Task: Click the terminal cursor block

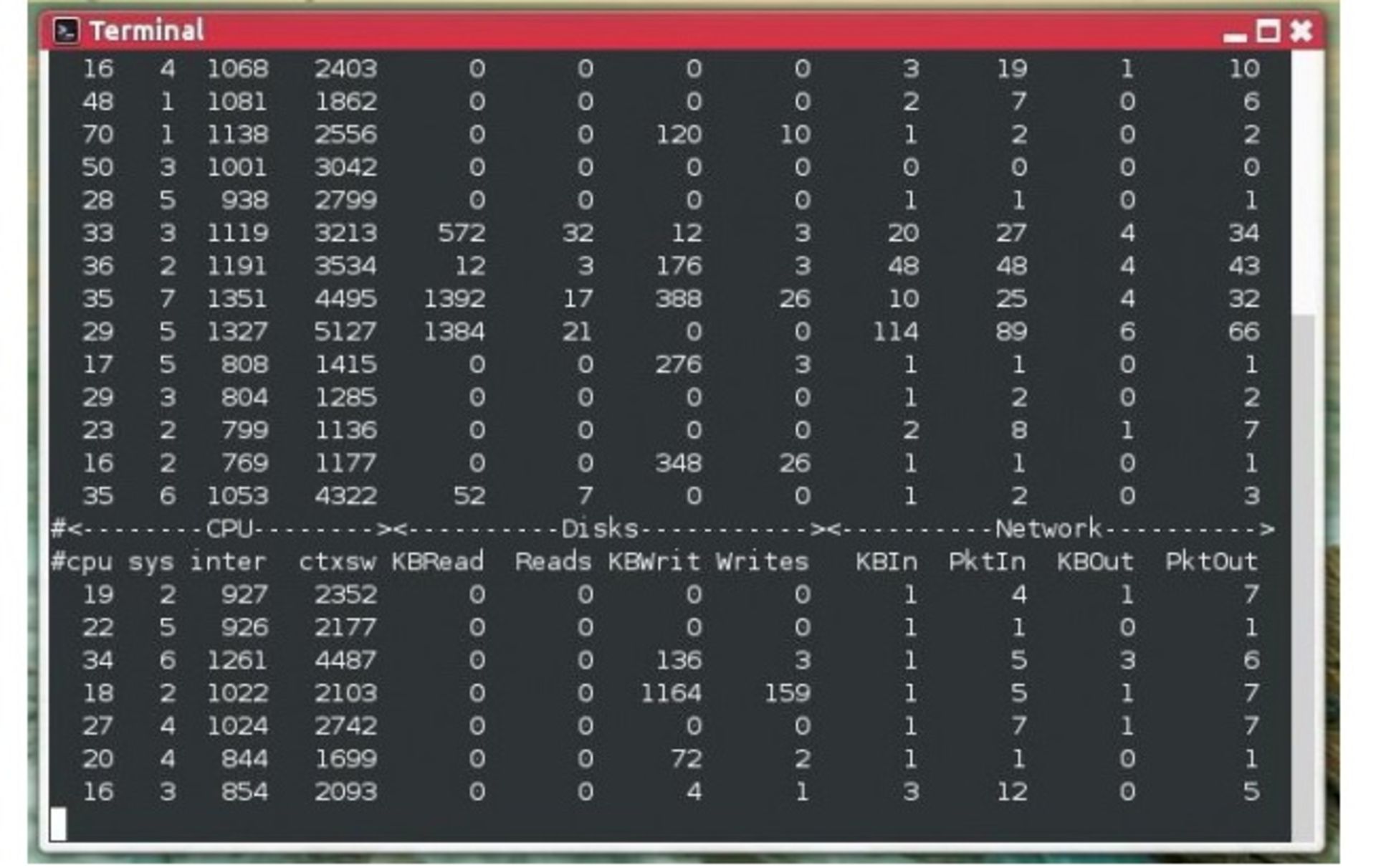Action: [x=59, y=824]
